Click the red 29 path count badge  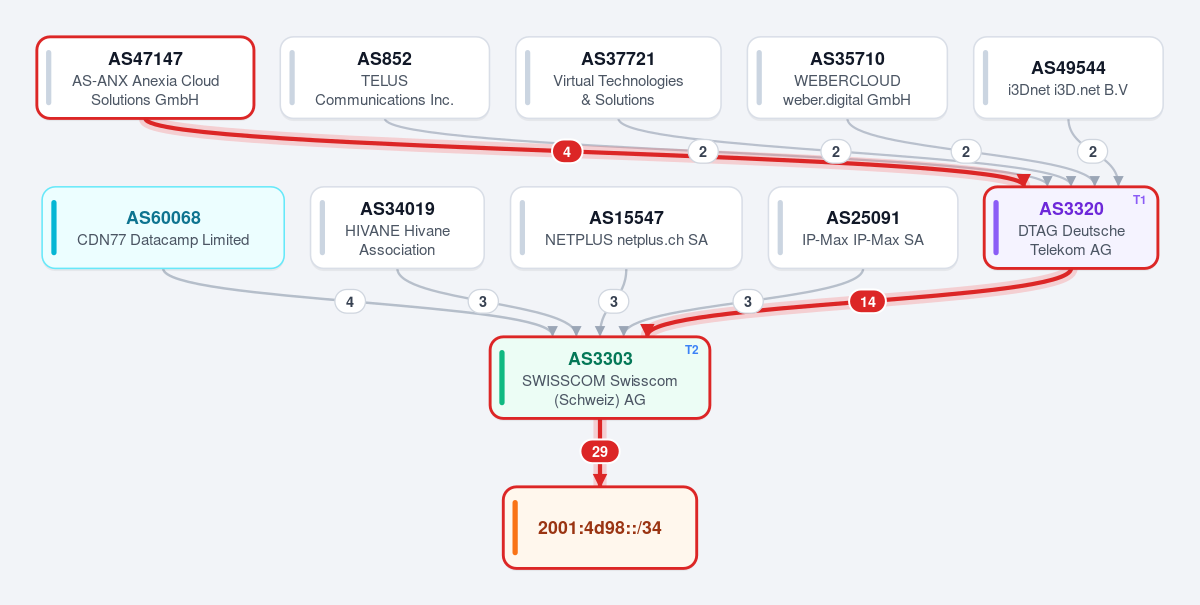[x=600, y=452]
